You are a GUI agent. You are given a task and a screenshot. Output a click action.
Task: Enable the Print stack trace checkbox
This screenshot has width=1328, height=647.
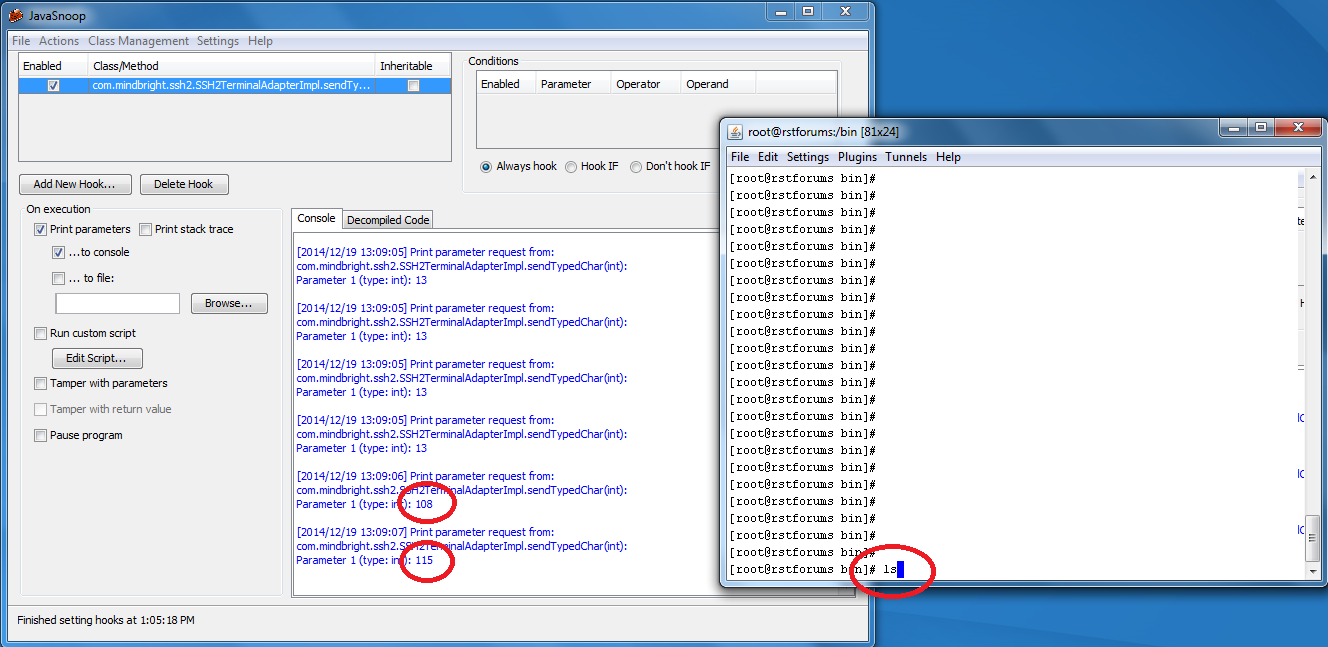[146, 229]
